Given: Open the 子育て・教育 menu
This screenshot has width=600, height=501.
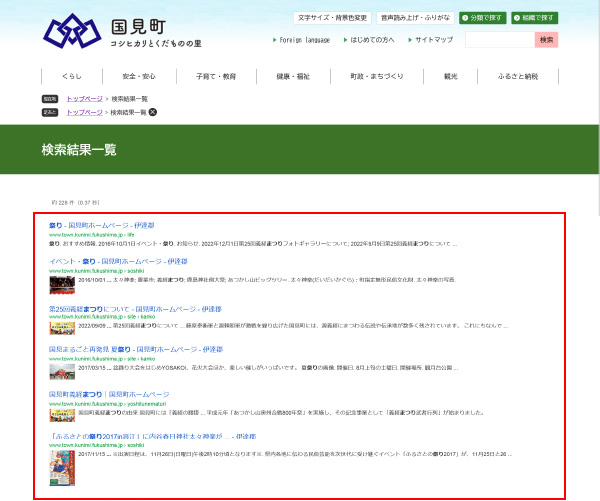Looking at the screenshot, I should [216, 77].
